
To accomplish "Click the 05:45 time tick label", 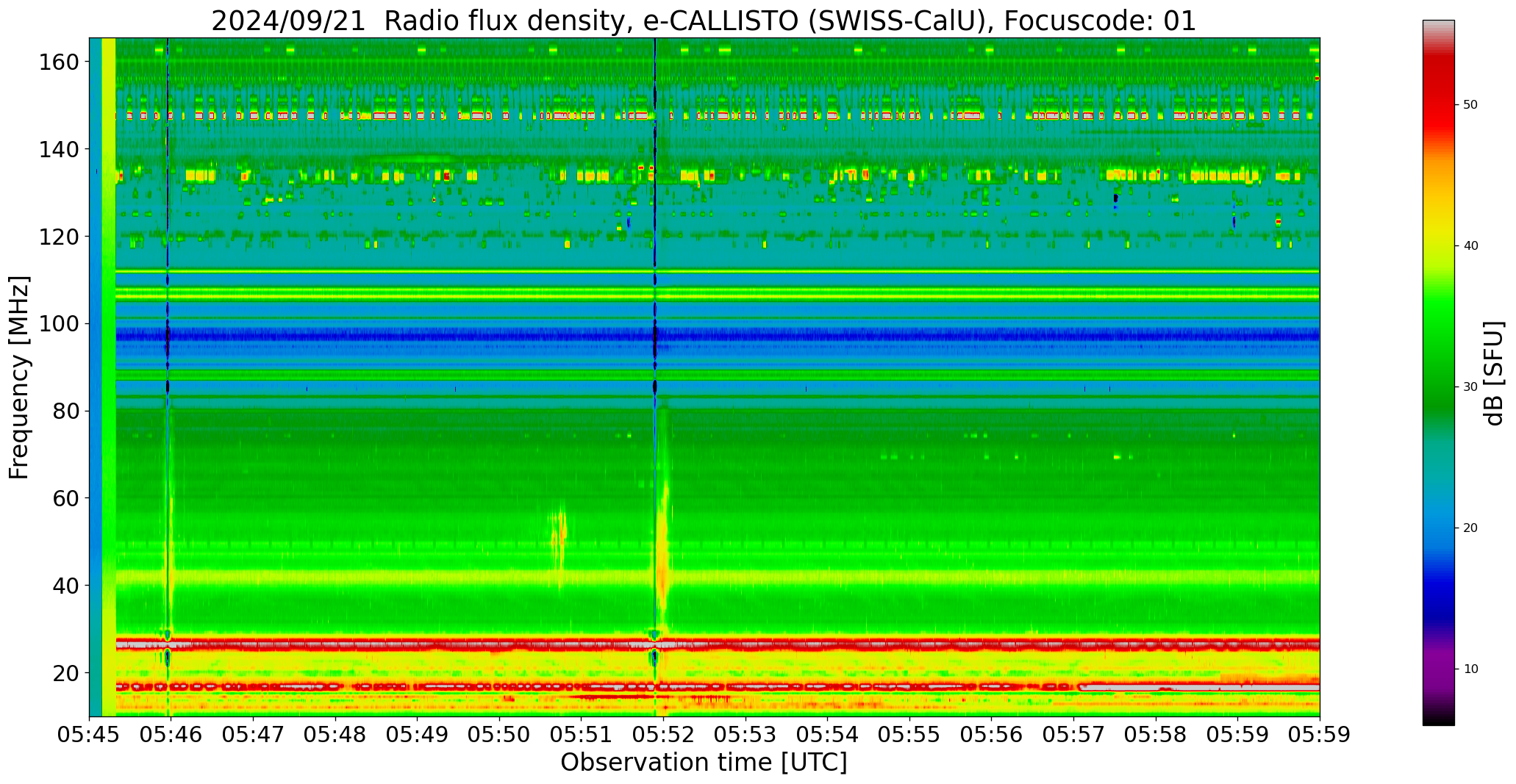I will 90,736.
